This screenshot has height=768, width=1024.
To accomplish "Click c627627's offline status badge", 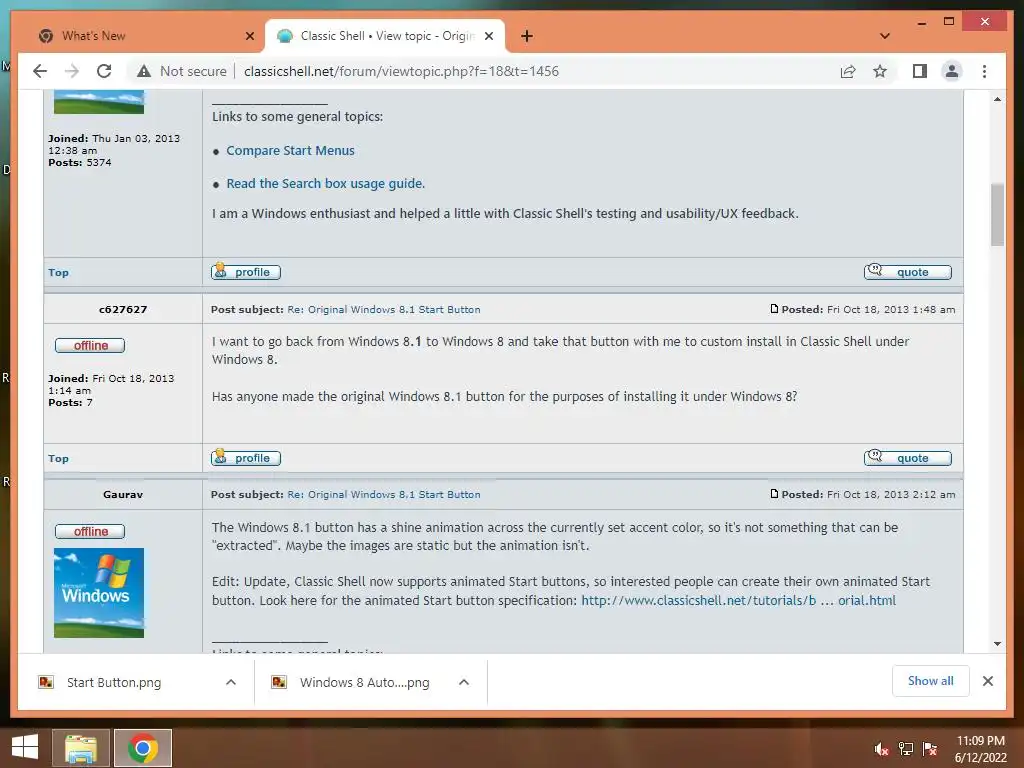I will (90, 345).
